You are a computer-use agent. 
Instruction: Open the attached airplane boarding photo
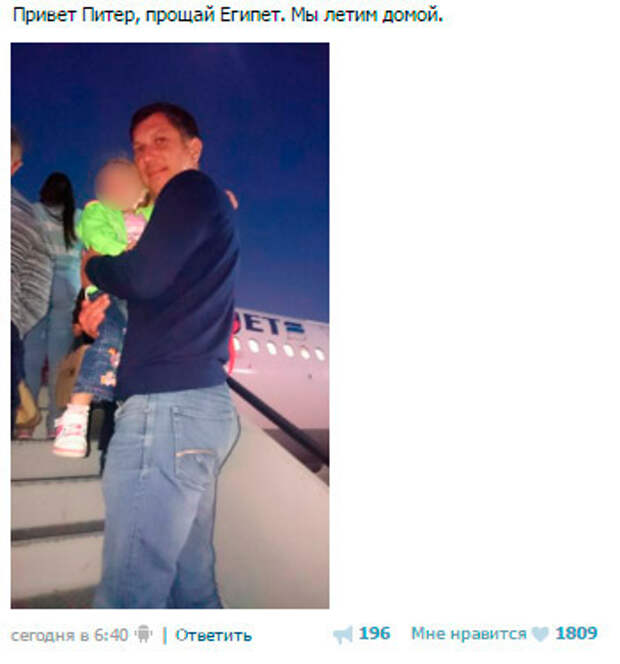[170, 325]
